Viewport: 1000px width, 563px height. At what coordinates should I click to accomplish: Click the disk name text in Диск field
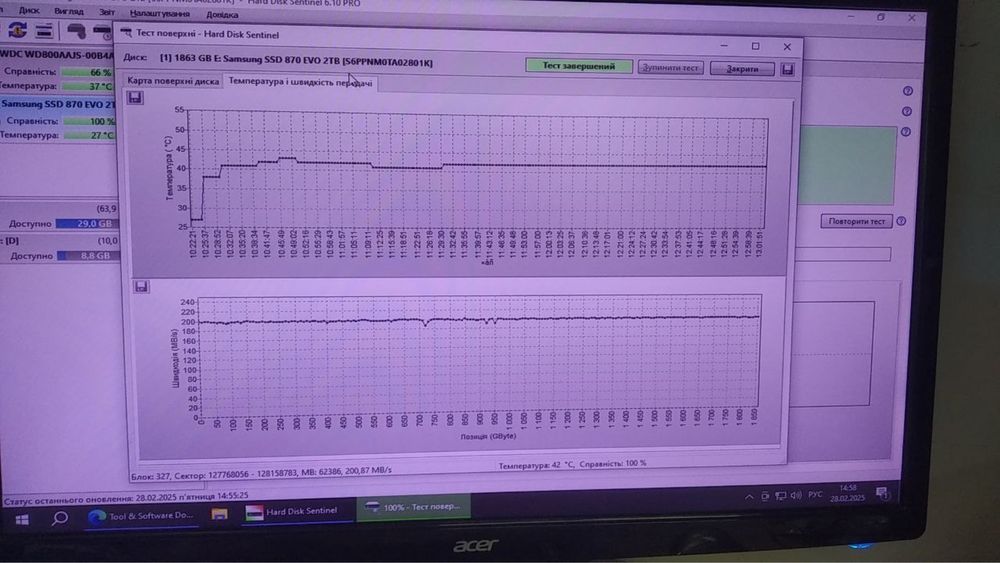point(296,61)
